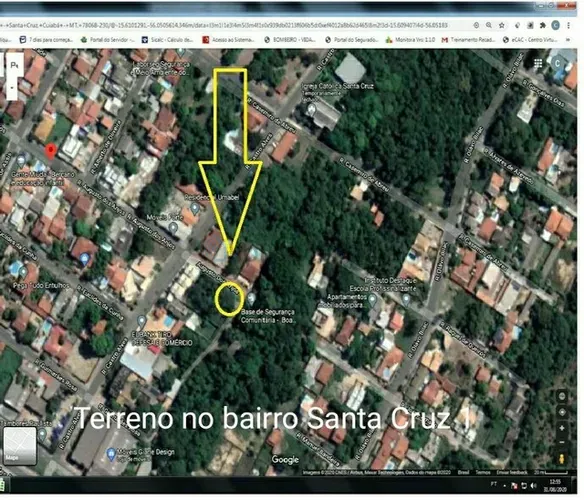The height and width of the screenshot is (500, 584).
Task: Expand hidden system tray icons arrow
Action: point(504,485)
